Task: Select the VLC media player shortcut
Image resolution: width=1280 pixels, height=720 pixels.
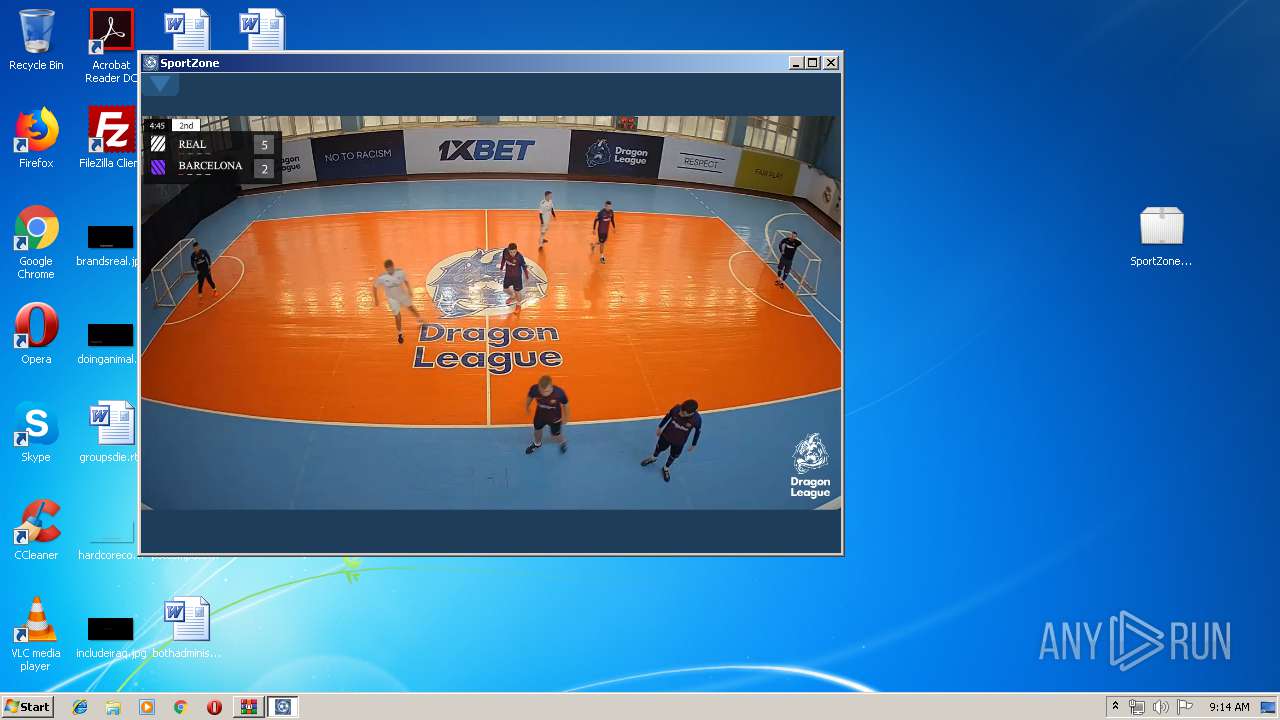Action: click(36, 634)
